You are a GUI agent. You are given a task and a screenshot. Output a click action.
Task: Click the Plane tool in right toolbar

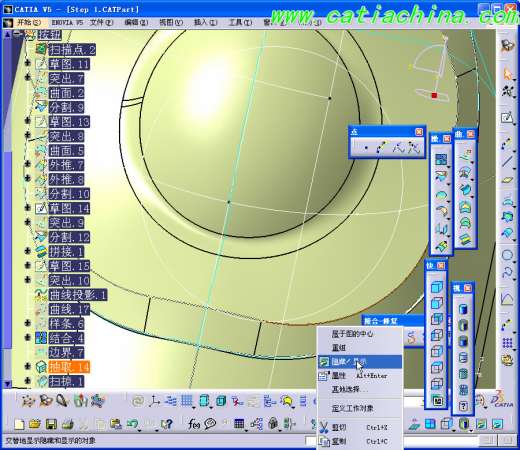pos(507,180)
